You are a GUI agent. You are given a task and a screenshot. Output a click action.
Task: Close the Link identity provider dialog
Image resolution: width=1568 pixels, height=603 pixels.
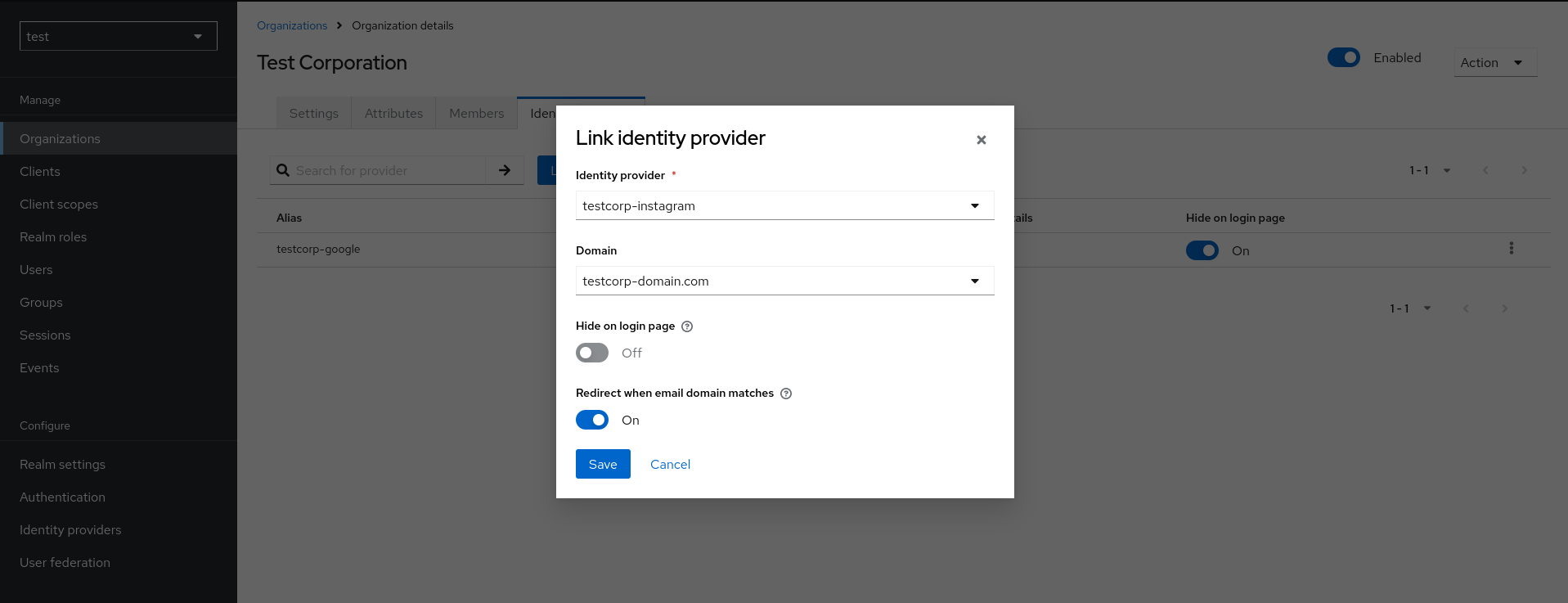tap(981, 140)
